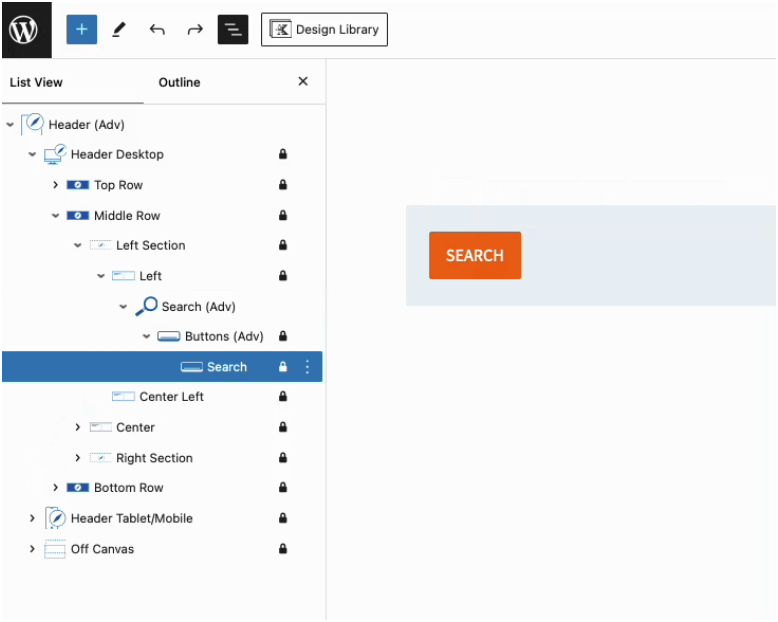Expand the Header Tablet/Mobile item

[32, 518]
